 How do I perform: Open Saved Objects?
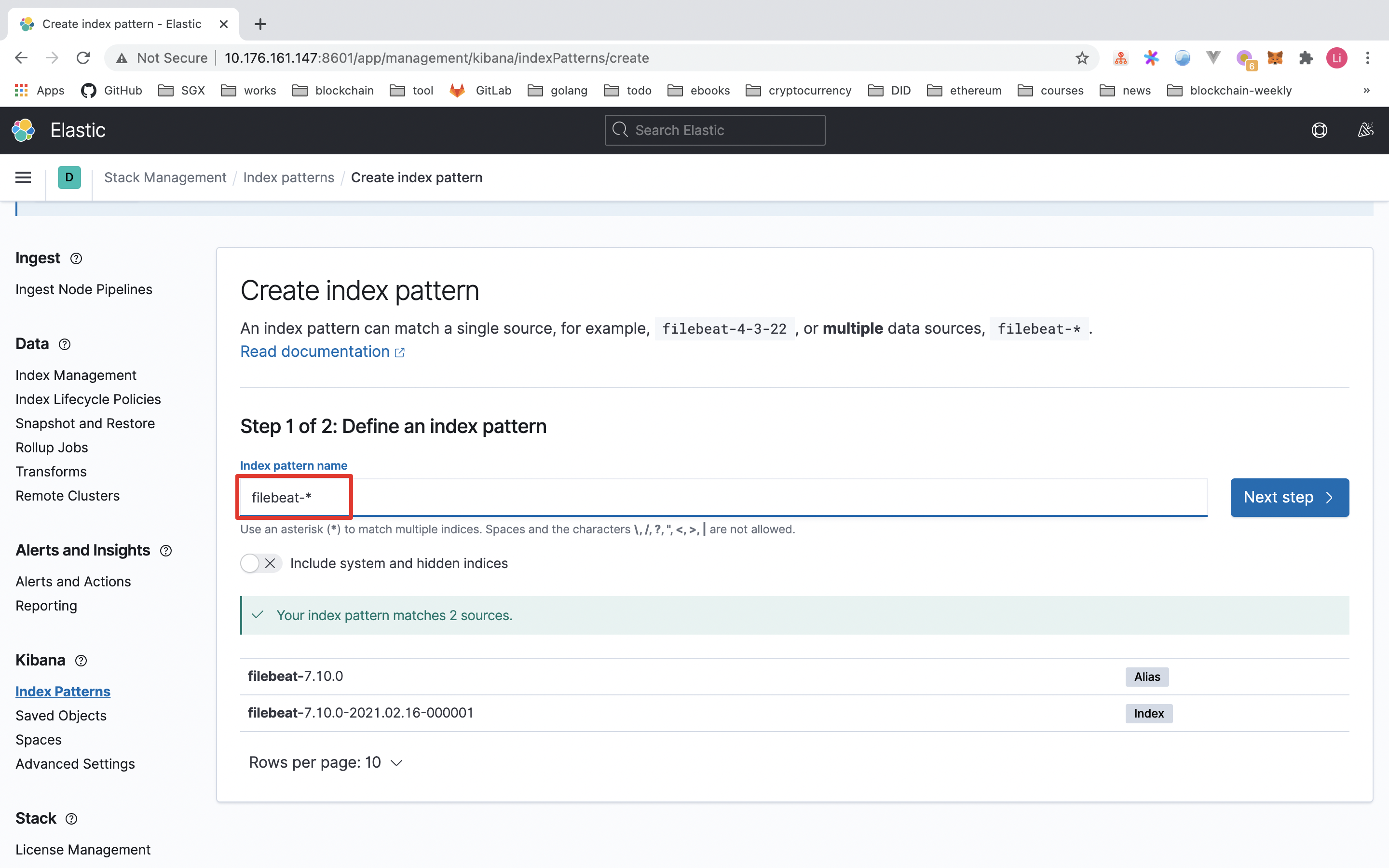click(x=61, y=715)
